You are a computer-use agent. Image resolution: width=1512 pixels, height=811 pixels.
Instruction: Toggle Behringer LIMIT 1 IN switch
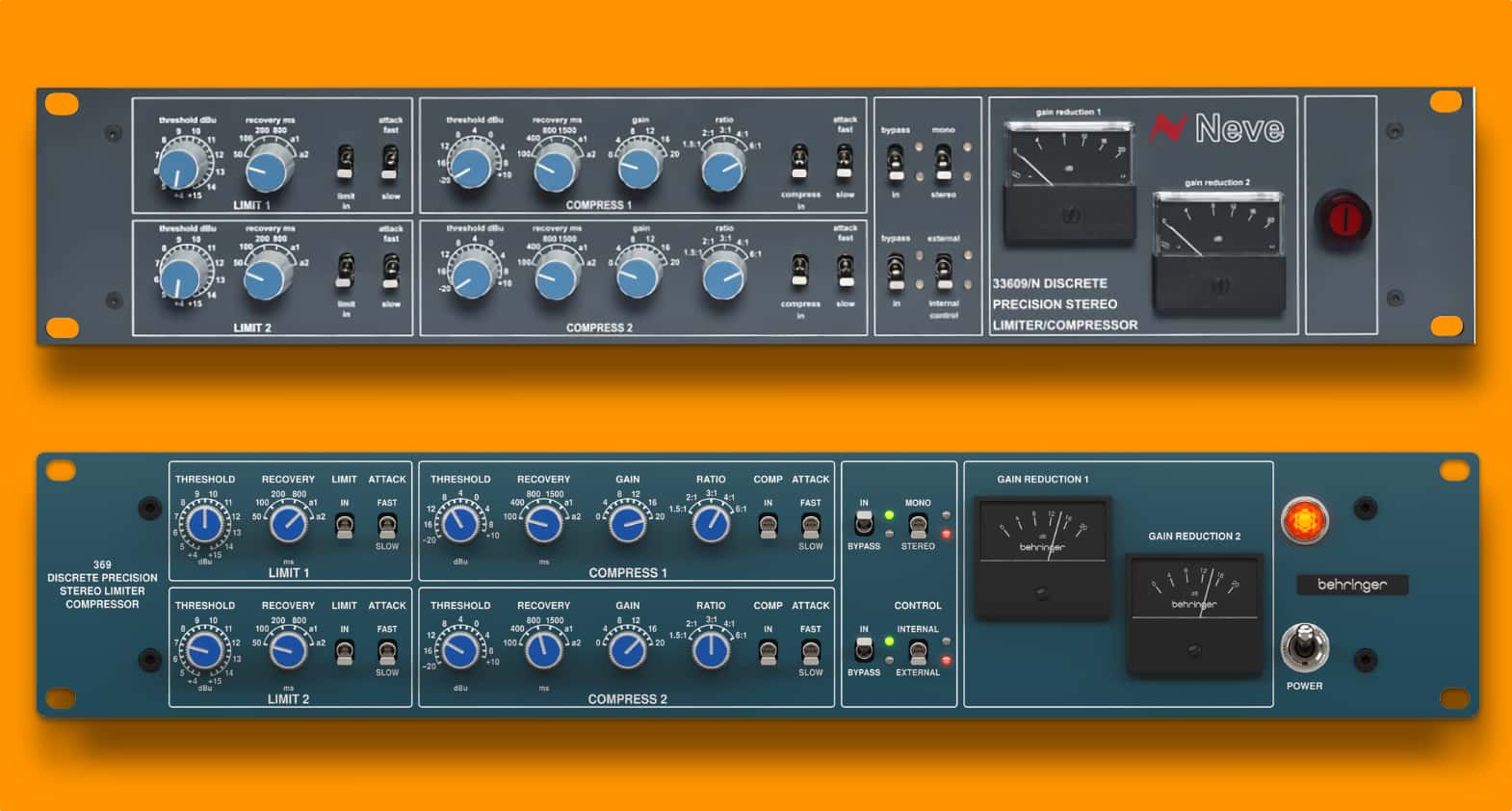344,526
